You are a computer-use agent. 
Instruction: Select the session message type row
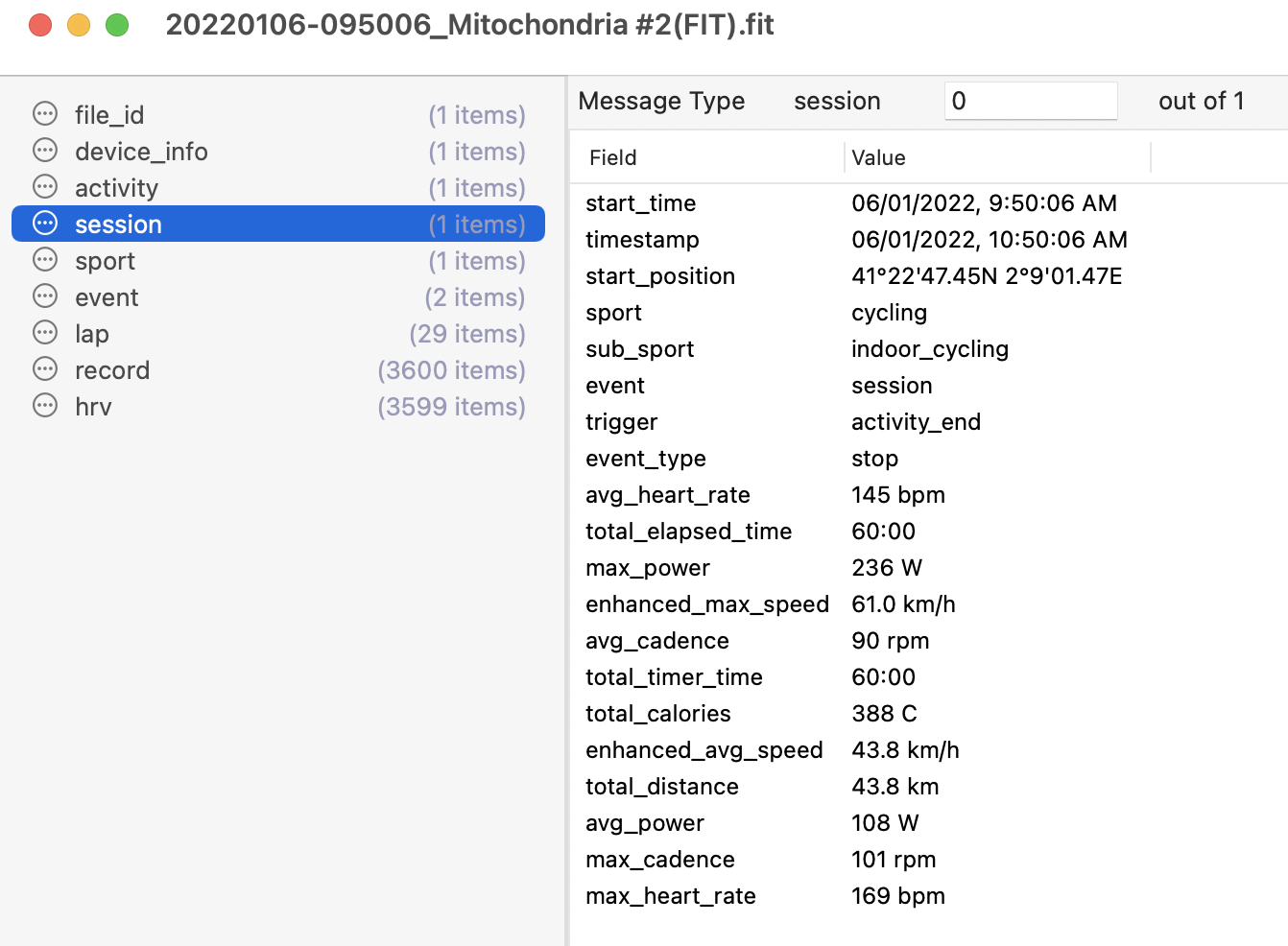(278, 224)
